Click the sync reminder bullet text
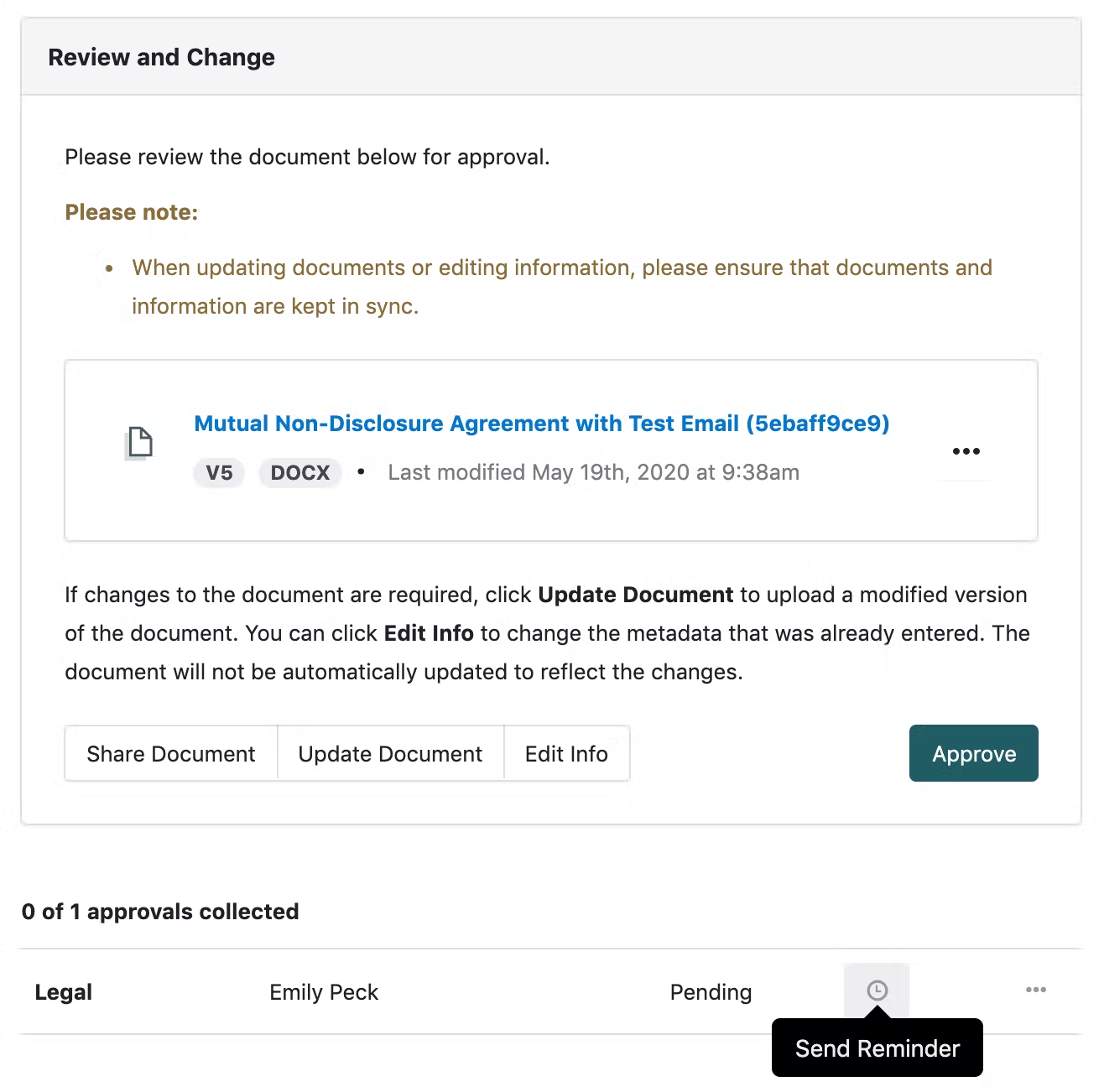 tap(561, 286)
